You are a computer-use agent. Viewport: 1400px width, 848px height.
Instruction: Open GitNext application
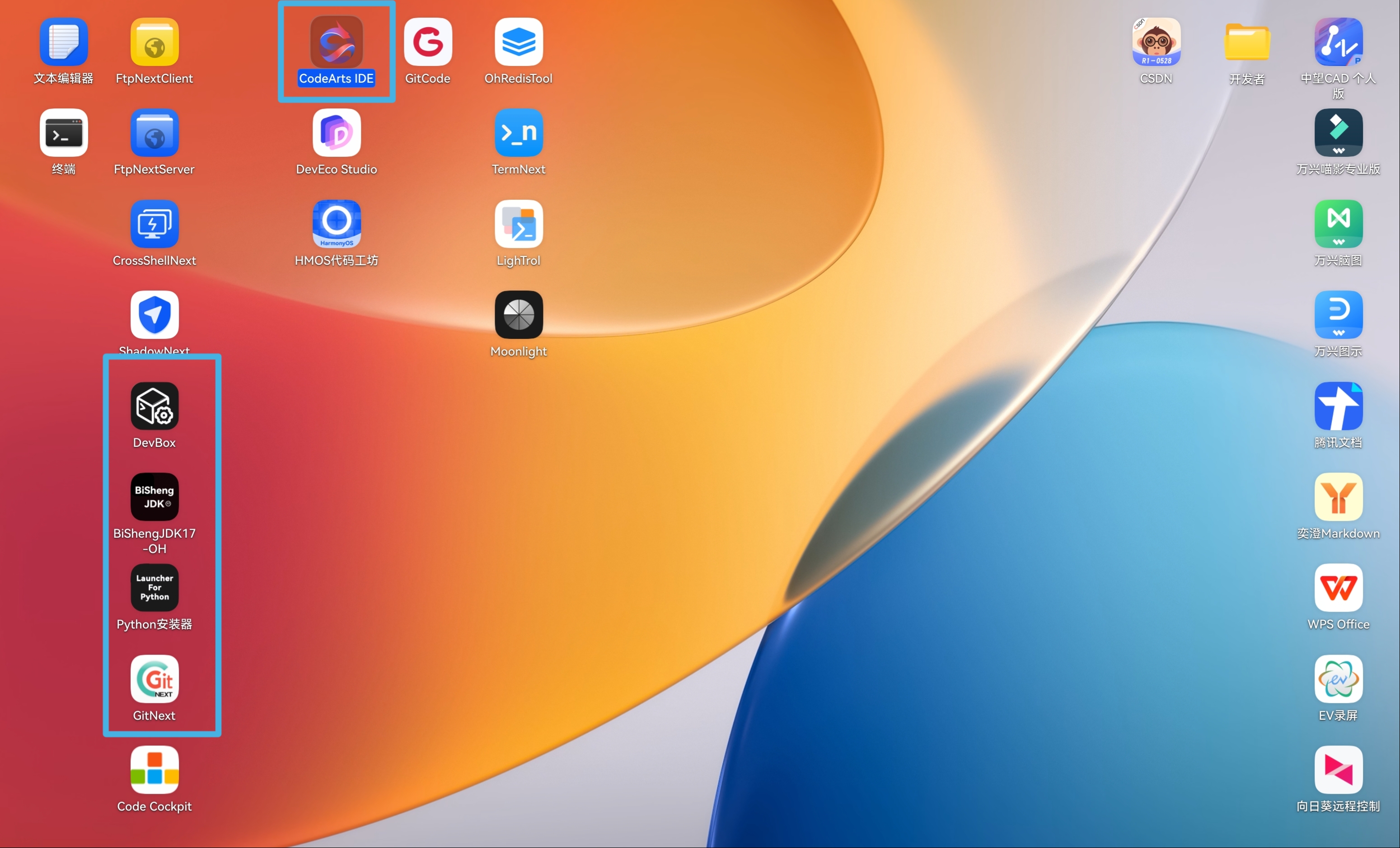pyautogui.click(x=155, y=679)
